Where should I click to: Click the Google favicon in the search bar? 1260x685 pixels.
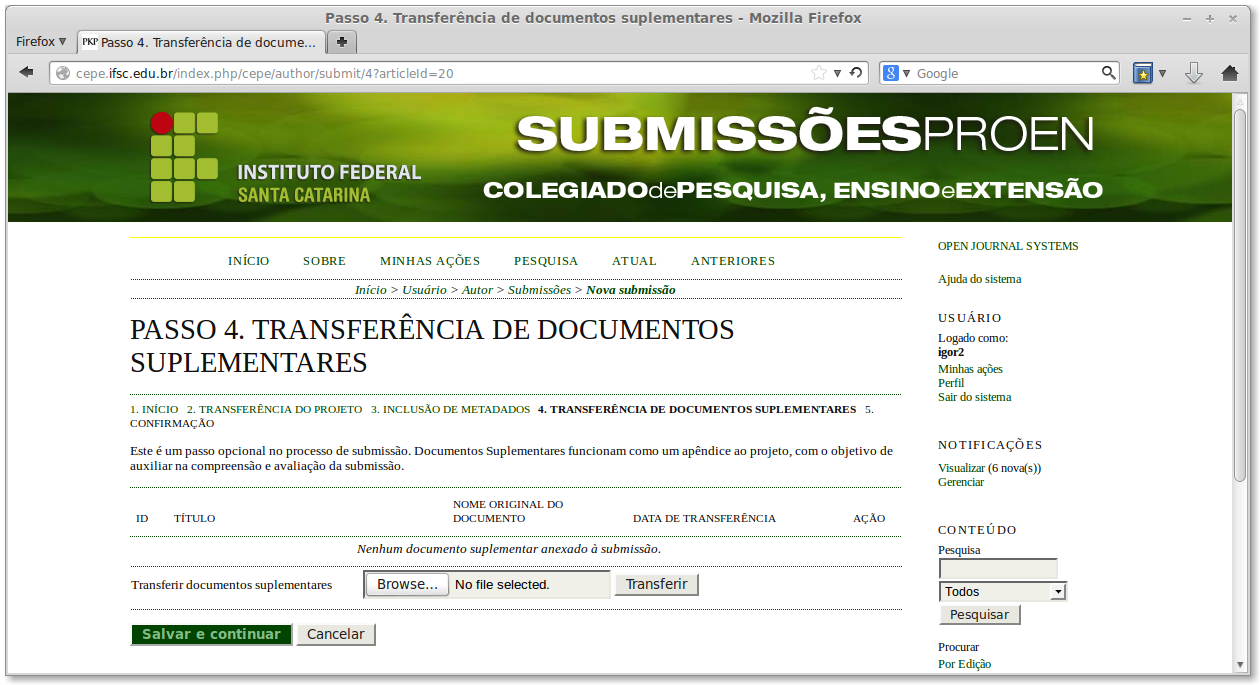tap(890, 72)
